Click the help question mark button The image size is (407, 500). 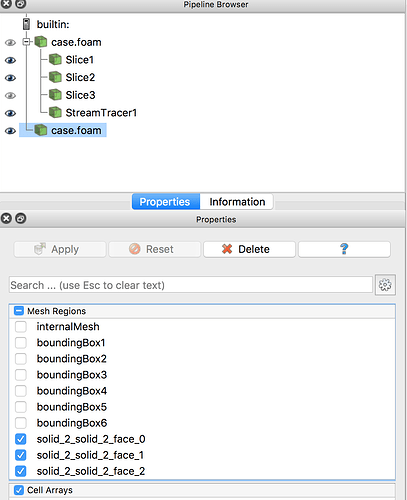(x=344, y=249)
